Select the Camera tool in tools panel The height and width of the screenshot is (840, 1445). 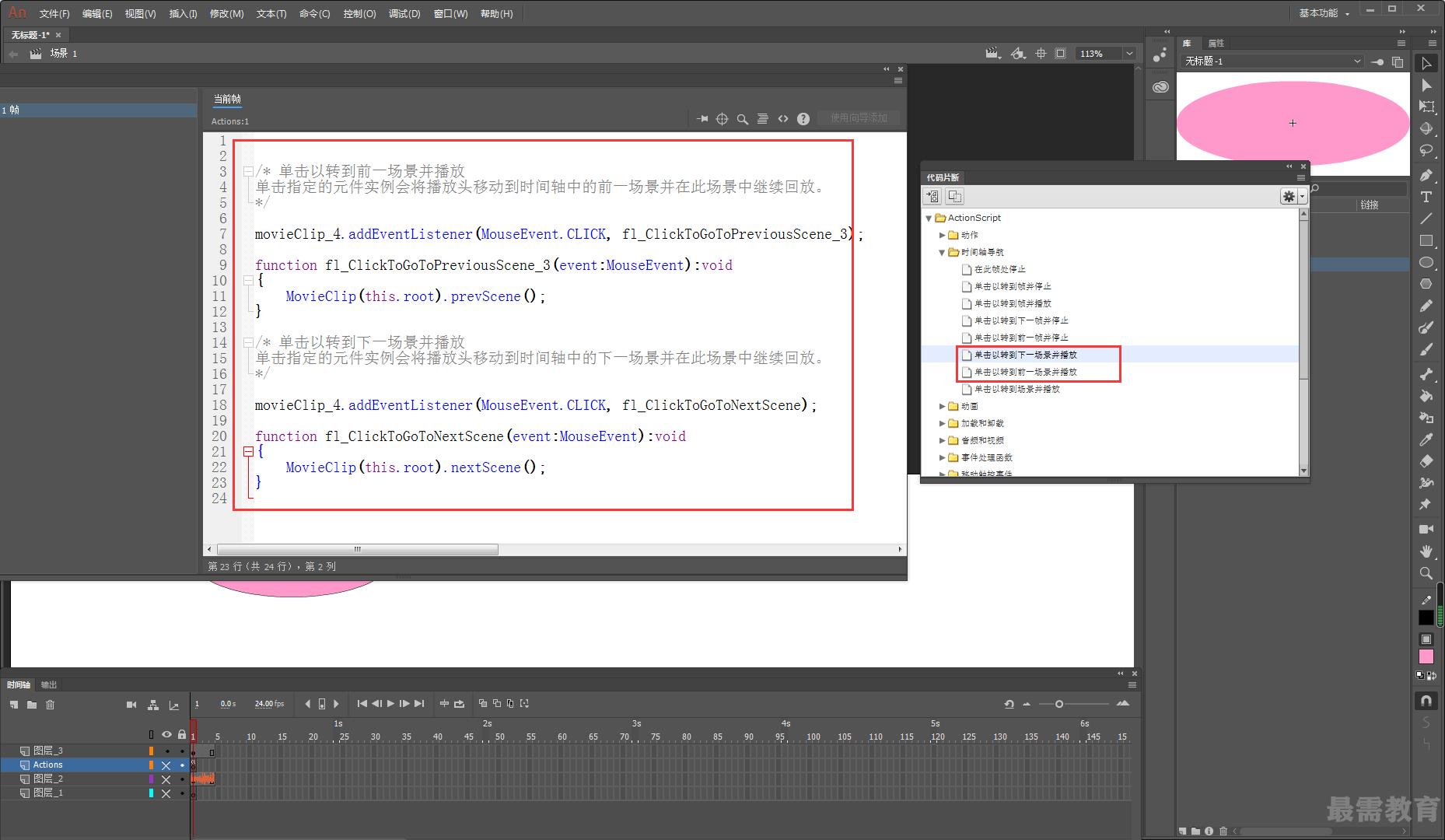click(1426, 529)
